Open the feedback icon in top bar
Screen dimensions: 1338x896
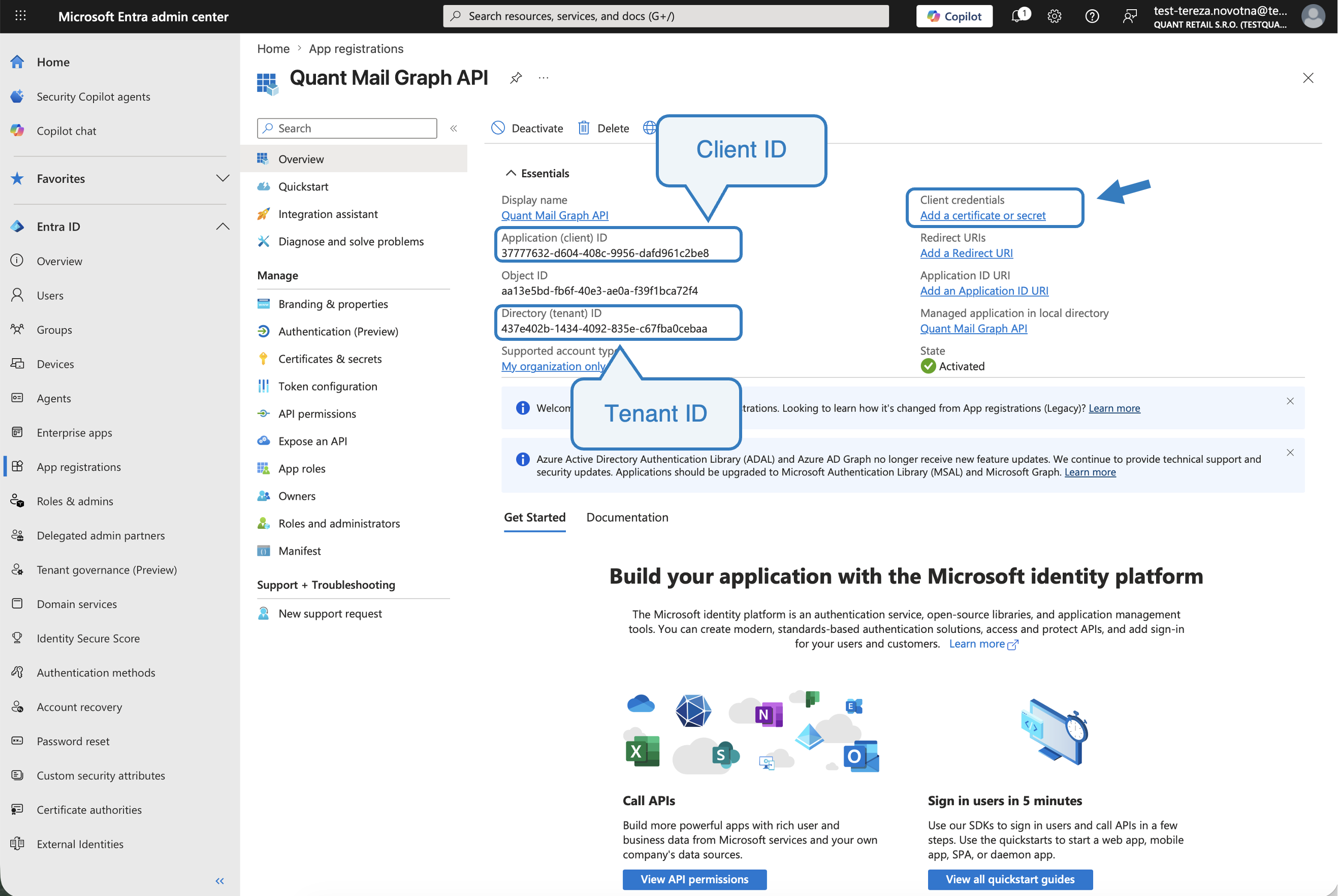(x=1129, y=16)
